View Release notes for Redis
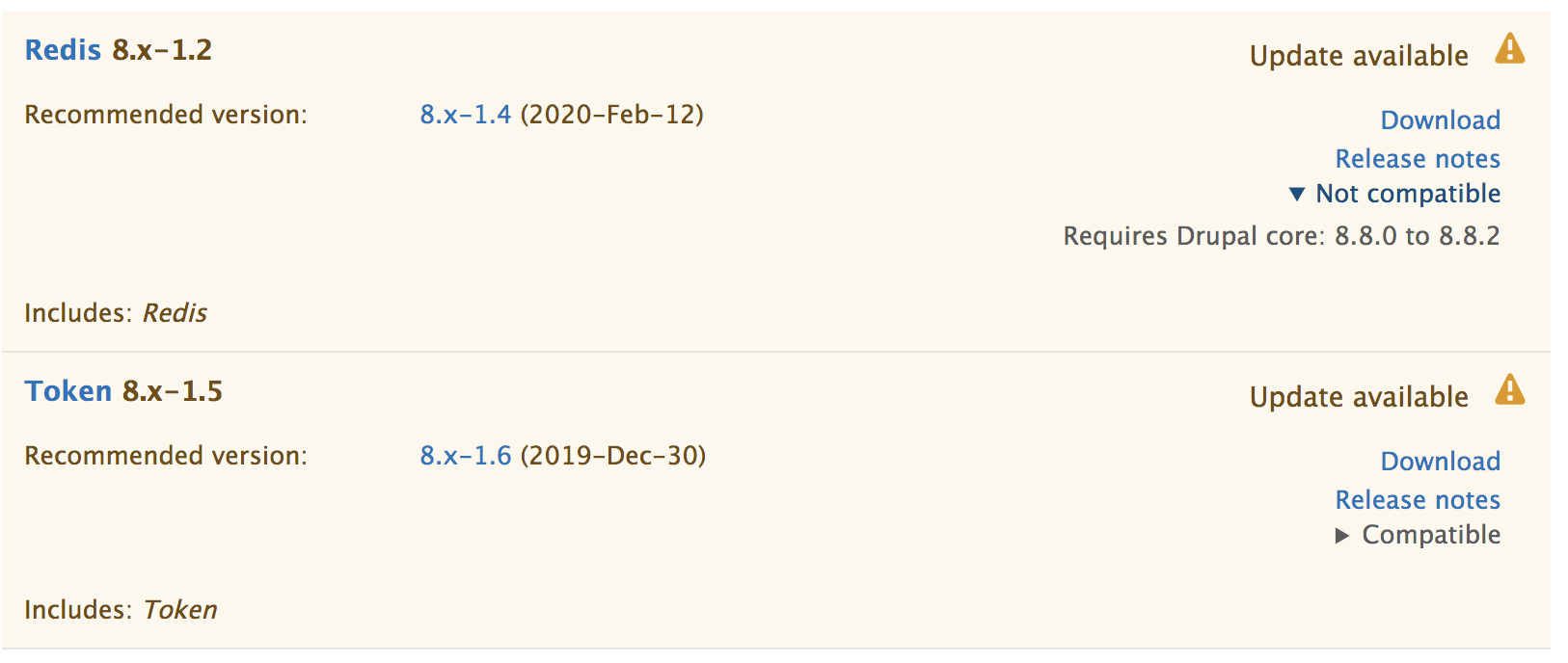This screenshot has width=1568, height=663. [x=1418, y=159]
